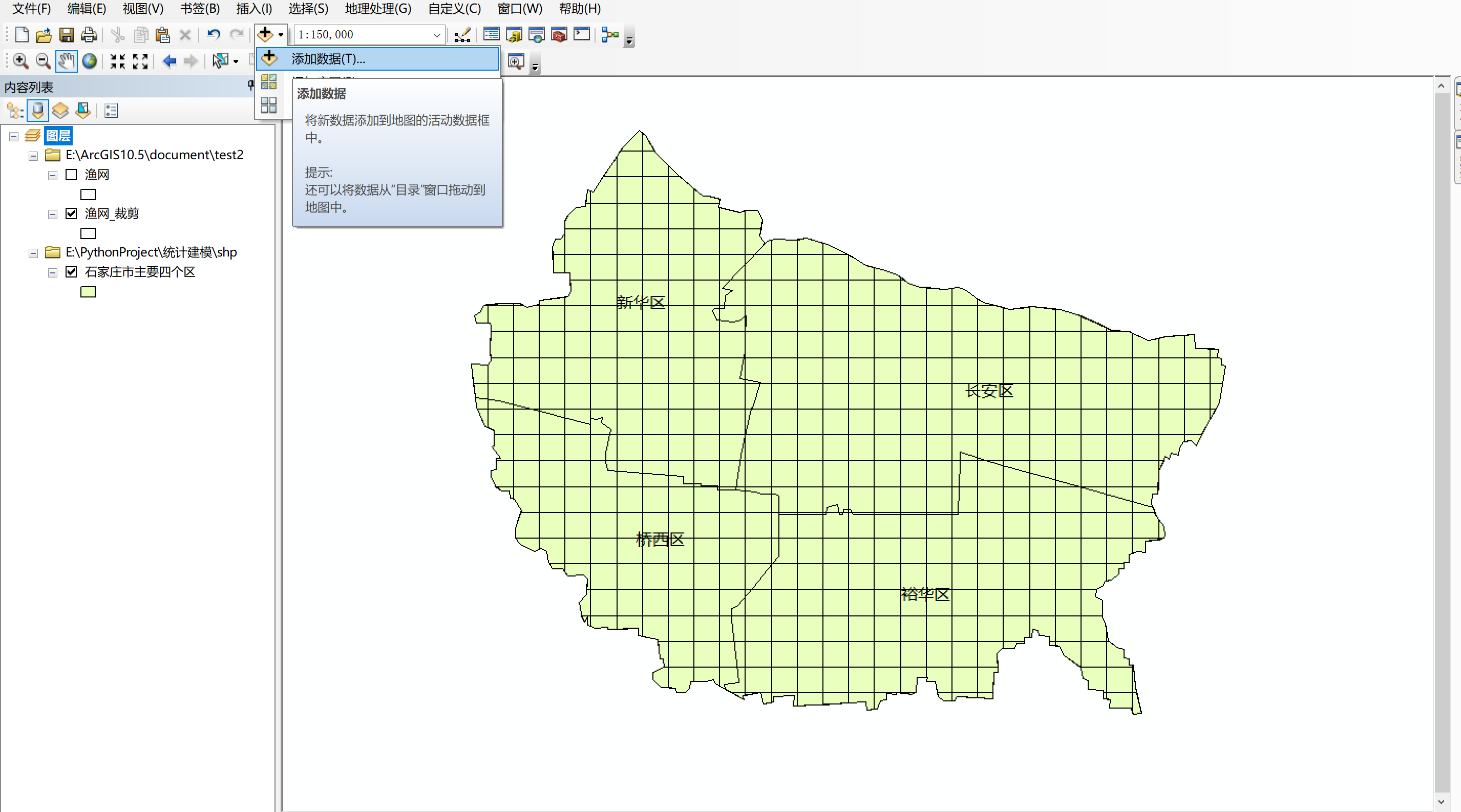Screen dimensions: 1461x812
Task: Open the Catalog window icon
Action: (x=515, y=35)
